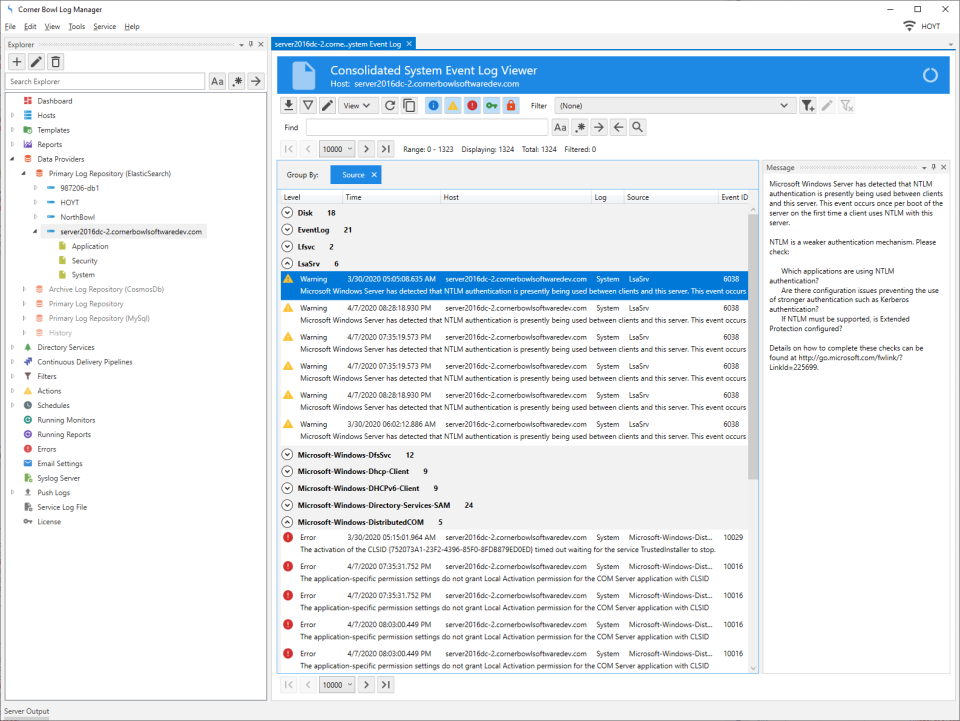Collapse the Data Providers tree node
960x721 pixels.
click(x=12, y=159)
